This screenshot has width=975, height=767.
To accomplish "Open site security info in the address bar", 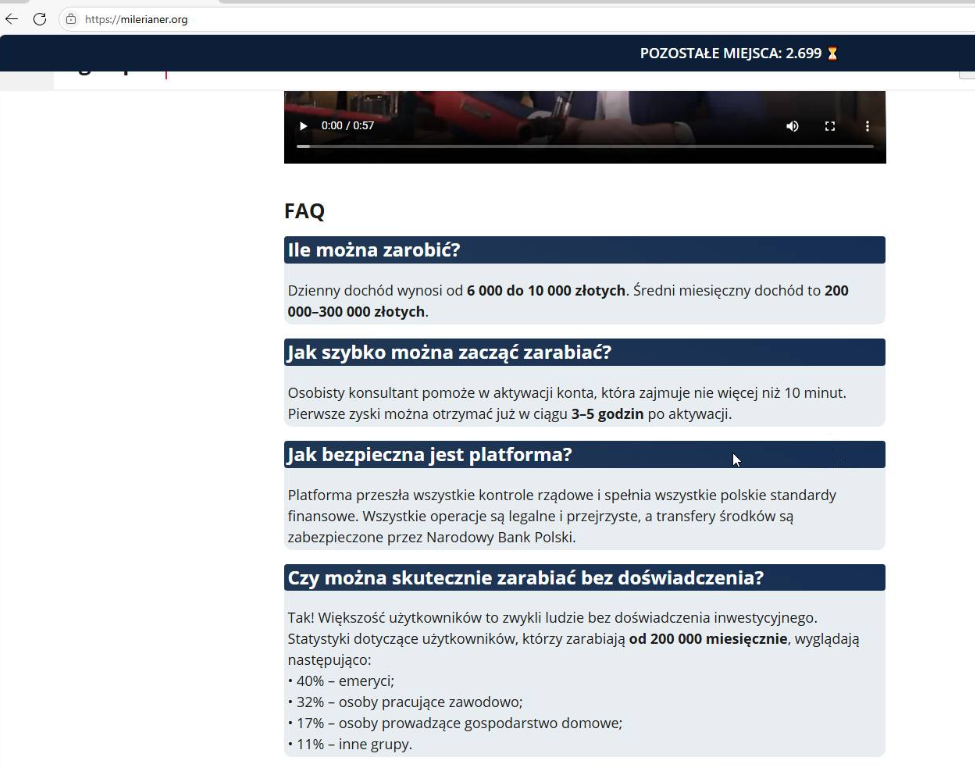I will tap(70, 17).
